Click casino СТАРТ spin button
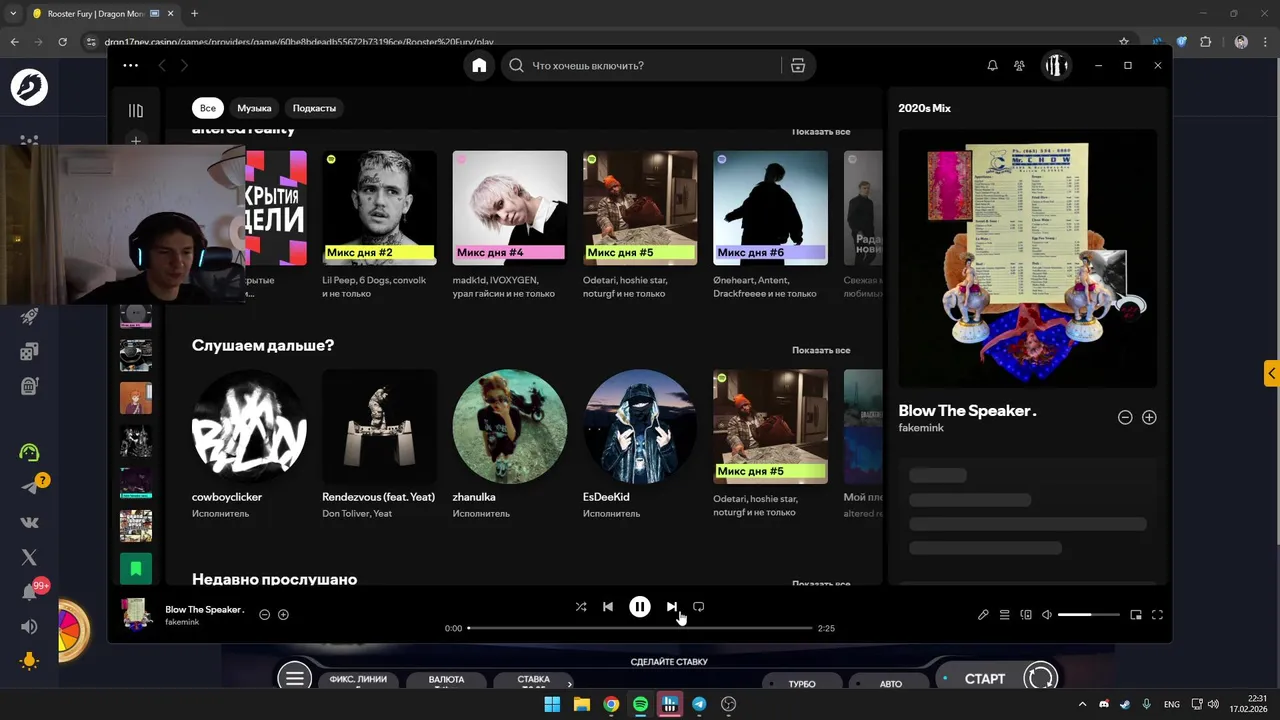Image resolution: width=1280 pixels, height=720 pixels. [984, 679]
